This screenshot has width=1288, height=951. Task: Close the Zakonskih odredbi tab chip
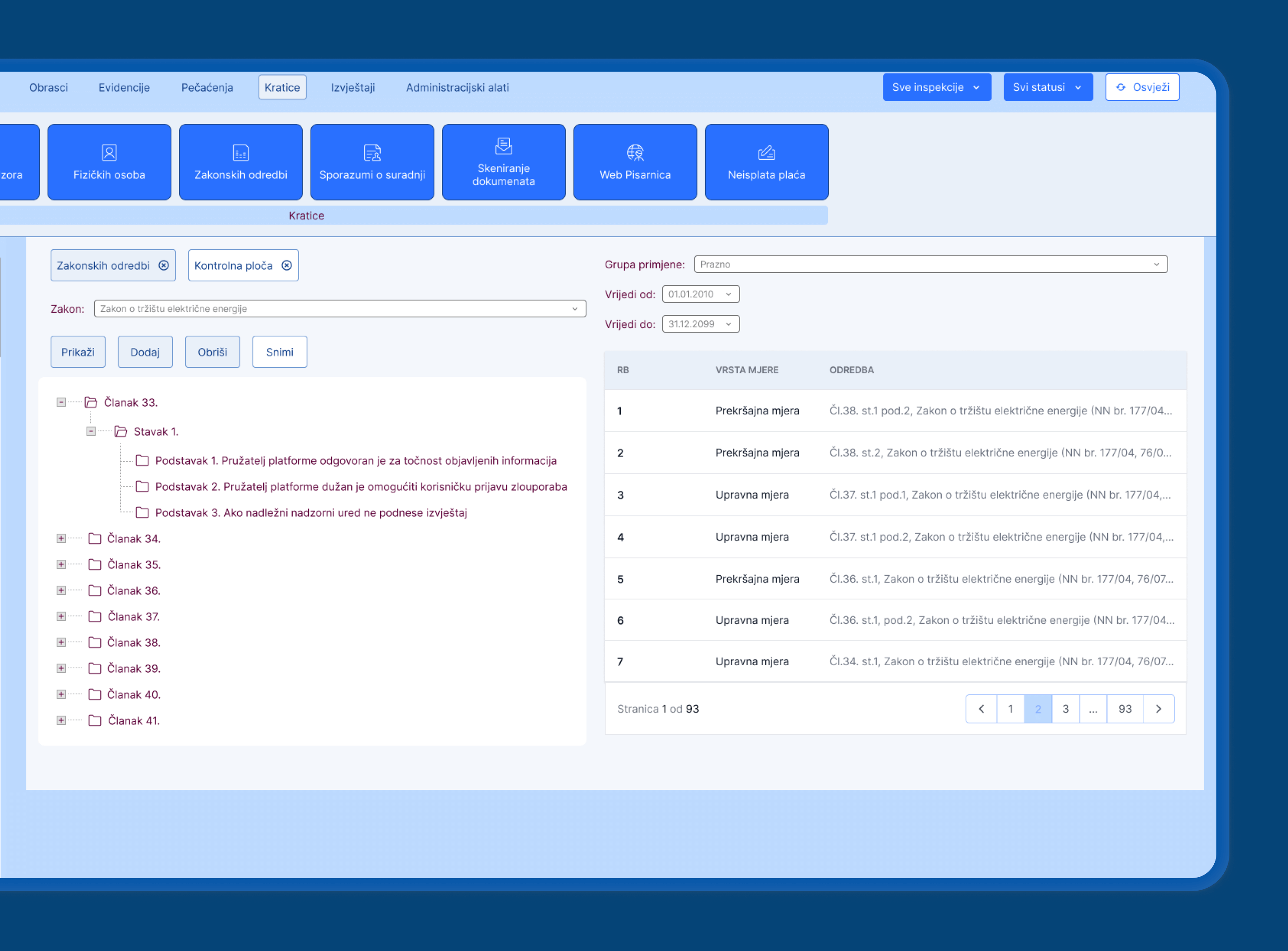coord(164,265)
